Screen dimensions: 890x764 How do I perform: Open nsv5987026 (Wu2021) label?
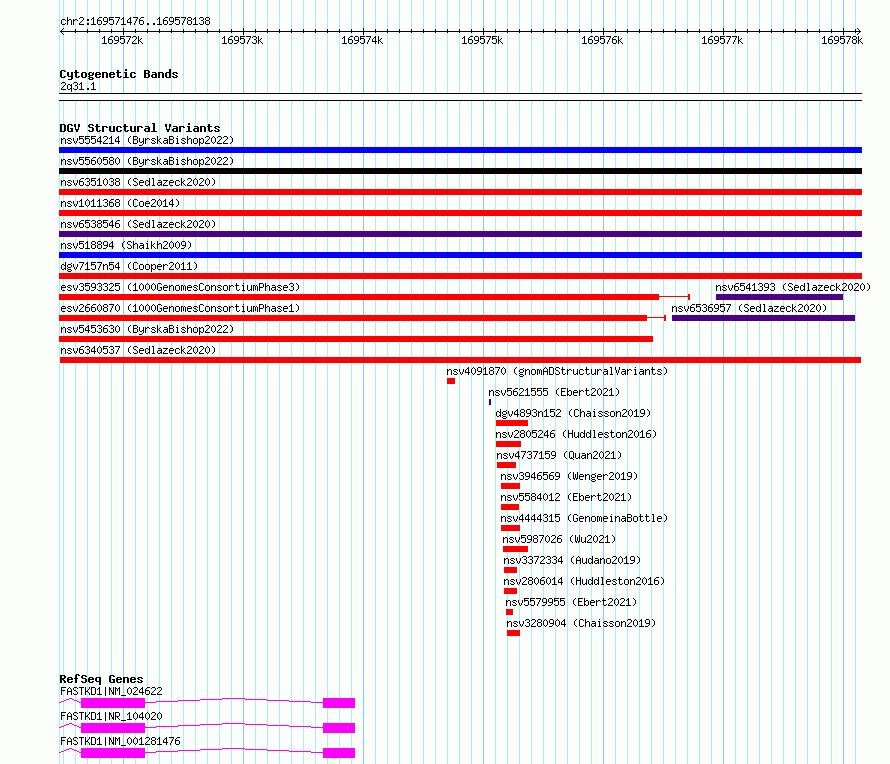point(559,539)
